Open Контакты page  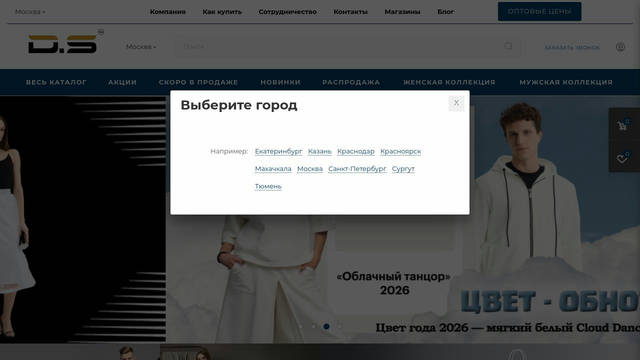click(x=351, y=12)
